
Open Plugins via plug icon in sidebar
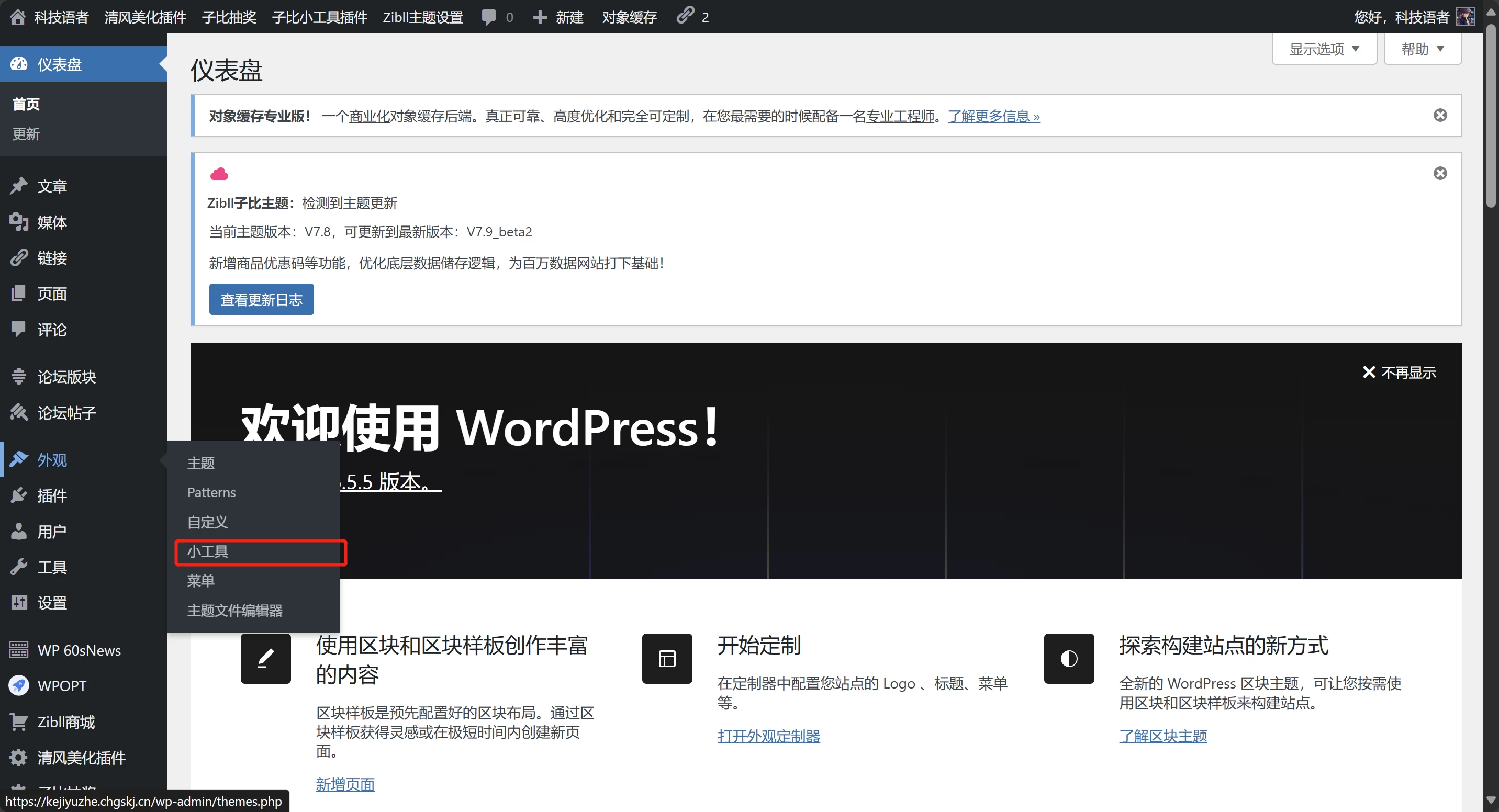(x=19, y=495)
